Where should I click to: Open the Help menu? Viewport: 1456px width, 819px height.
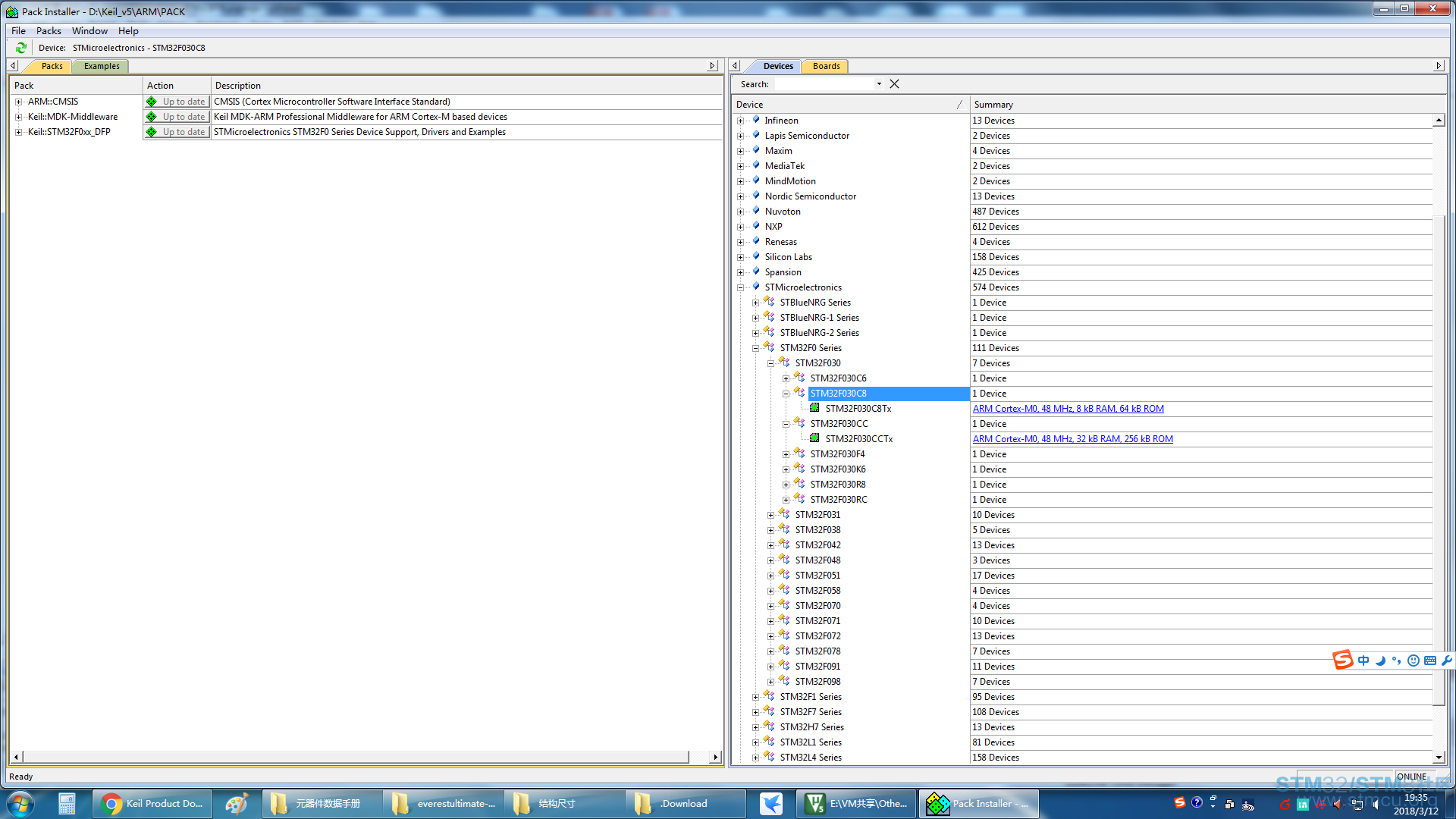point(128,31)
